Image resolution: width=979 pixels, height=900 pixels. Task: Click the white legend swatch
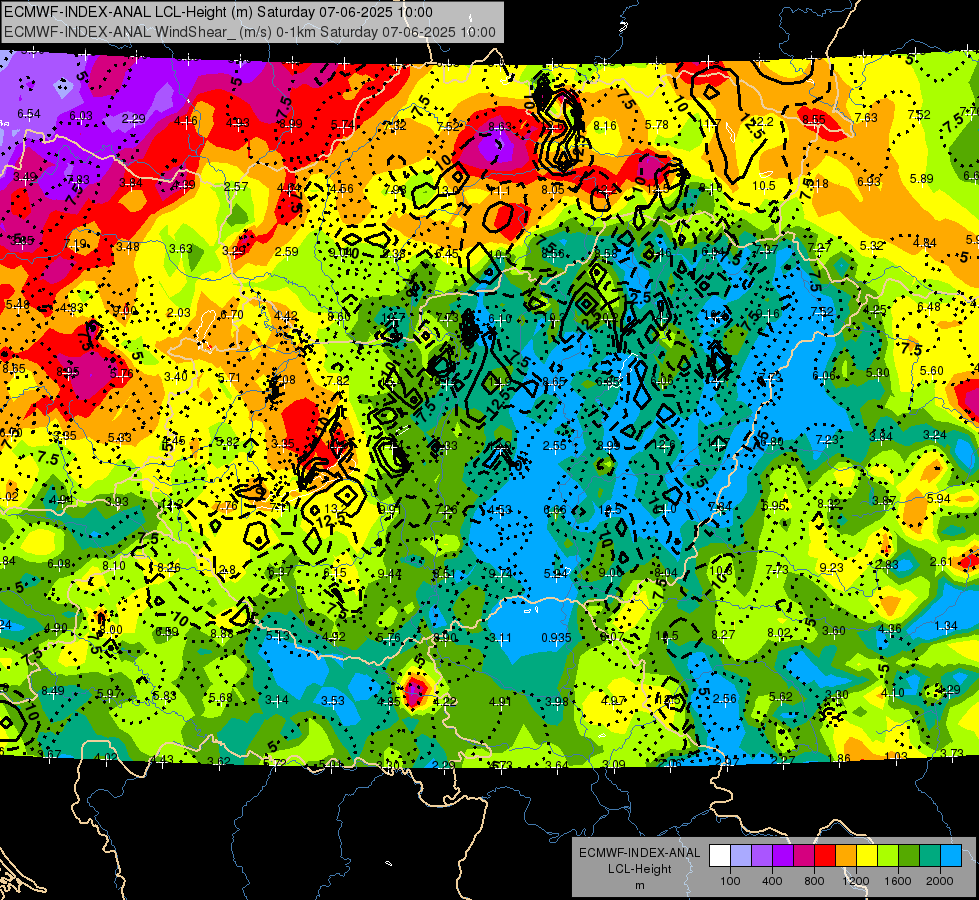[720, 856]
